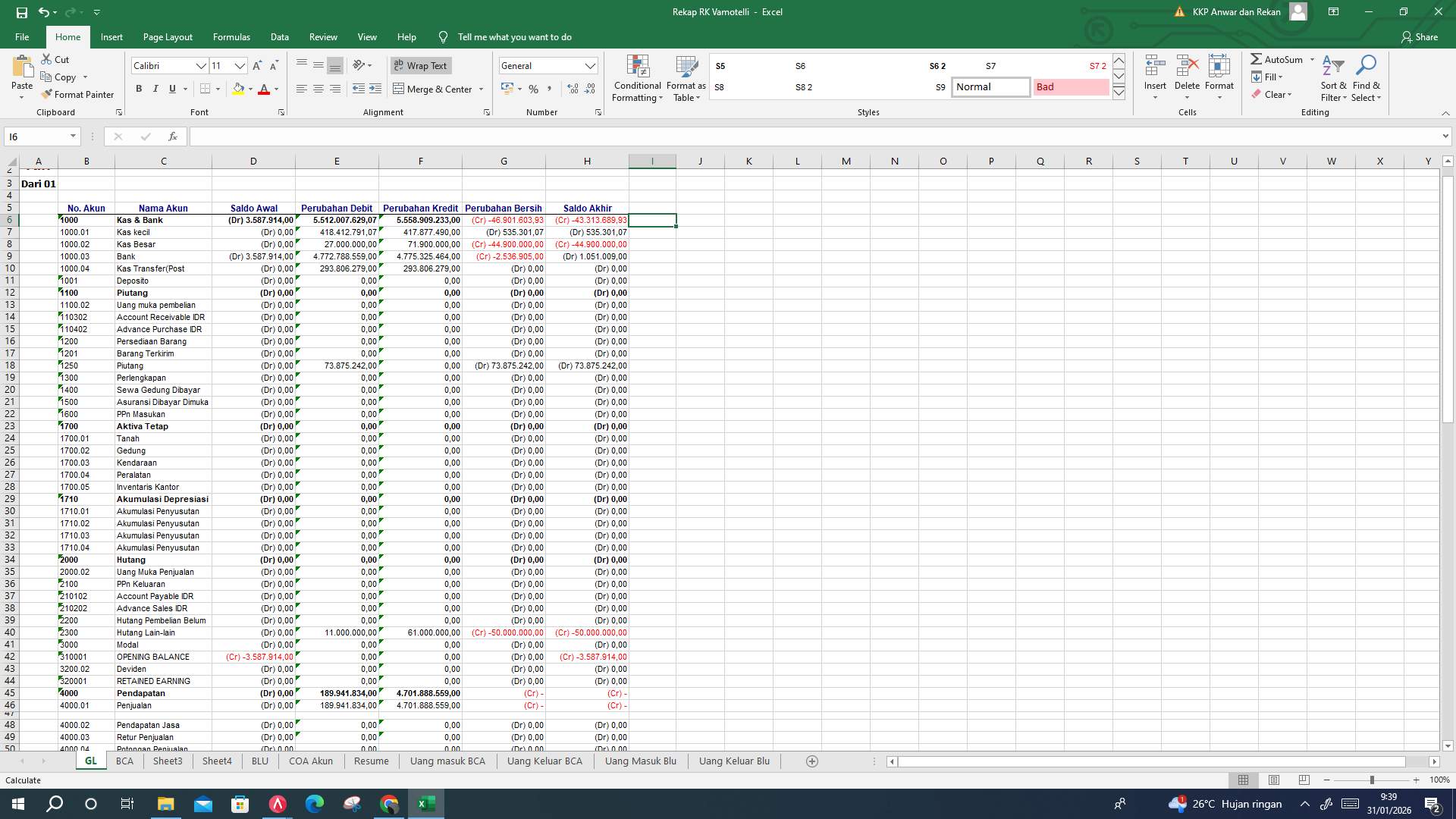This screenshot has width=1456, height=819.
Task: Activate Format Painter
Action: [x=78, y=94]
